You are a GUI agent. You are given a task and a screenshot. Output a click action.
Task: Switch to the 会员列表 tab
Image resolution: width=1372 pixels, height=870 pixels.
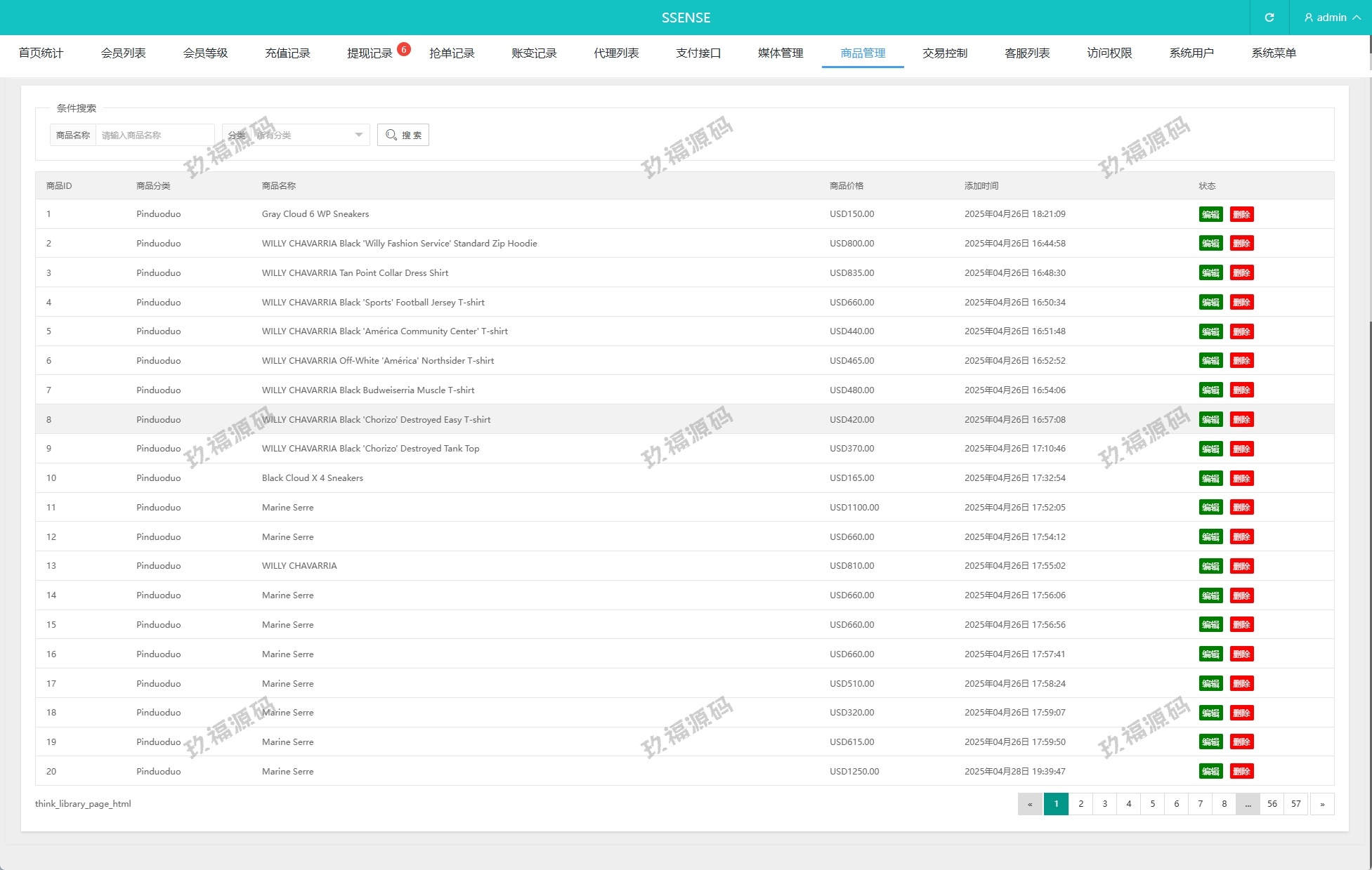click(123, 53)
